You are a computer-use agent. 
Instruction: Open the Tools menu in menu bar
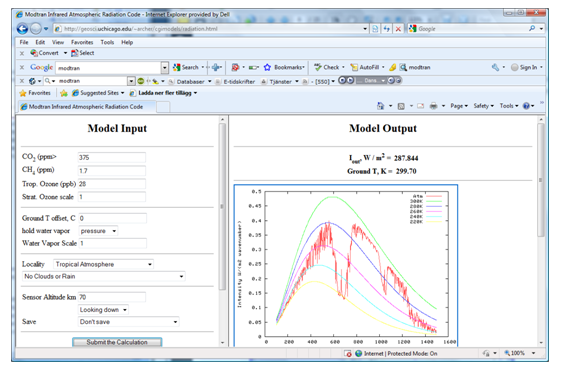point(107,42)
